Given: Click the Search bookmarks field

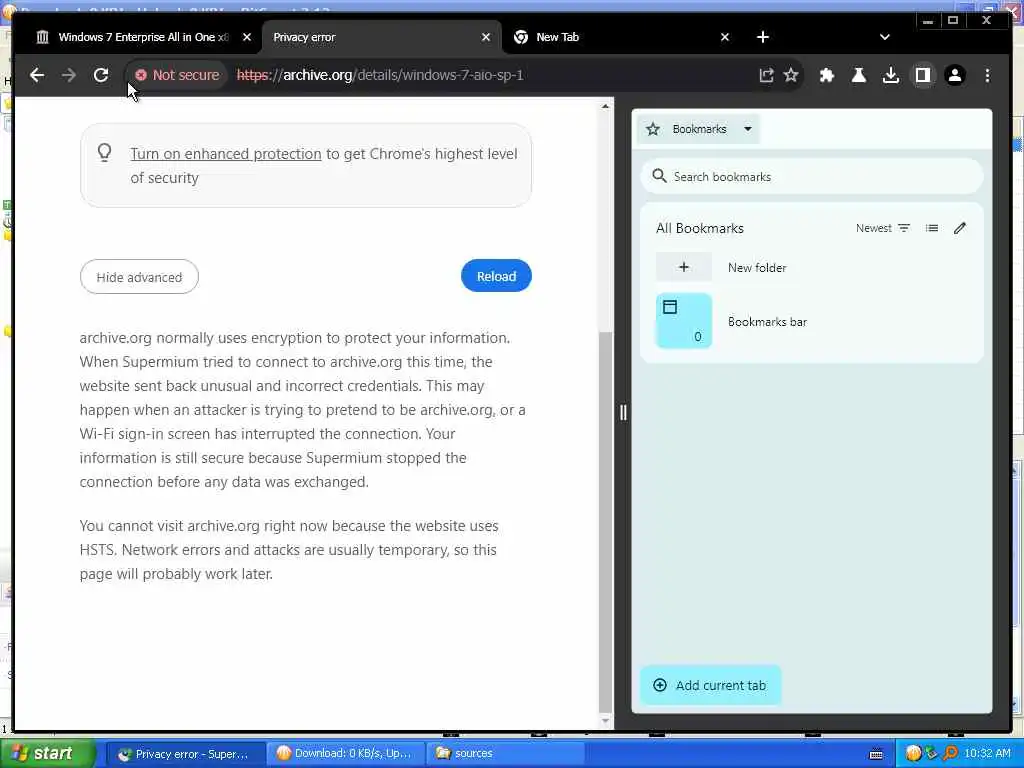Looking at the screenshot, I should point(812,176).
